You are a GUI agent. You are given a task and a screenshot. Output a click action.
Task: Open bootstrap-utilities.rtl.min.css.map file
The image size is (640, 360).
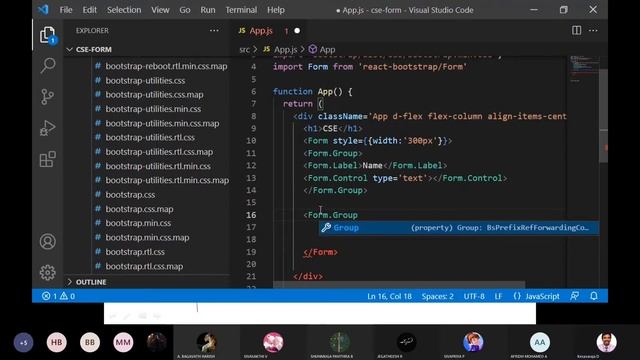pos(167,180)
